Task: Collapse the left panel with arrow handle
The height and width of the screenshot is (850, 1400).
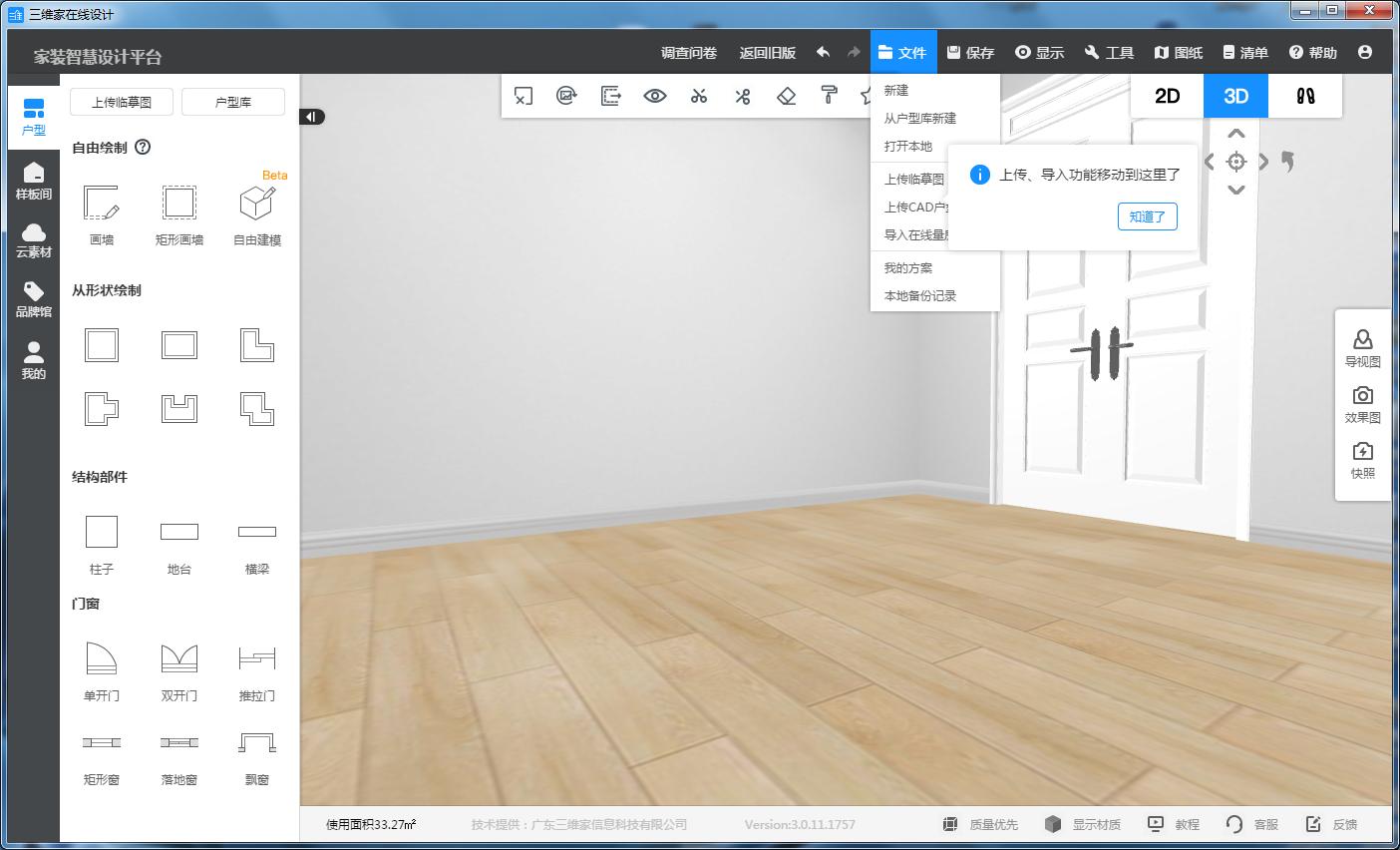Action: click(x=311, y=117)
